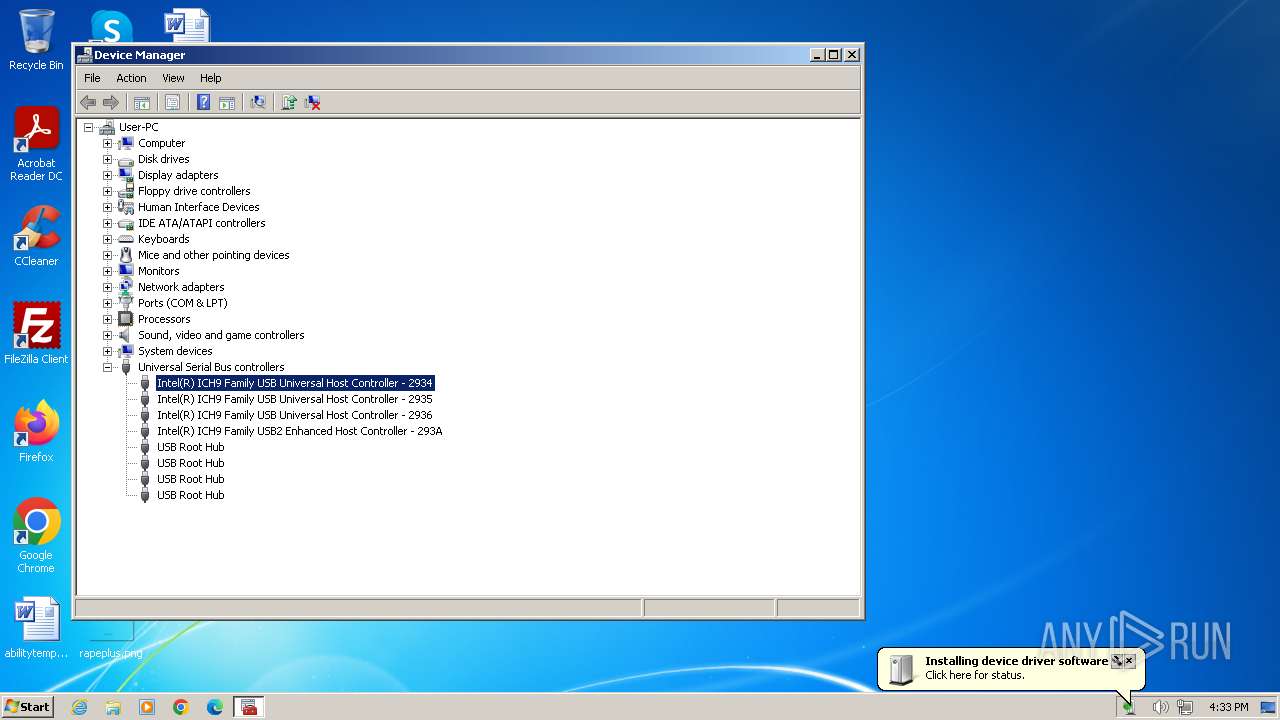Expand the Disk drives category
Viewport: 1280px width, 720px height.
point(107,159)
